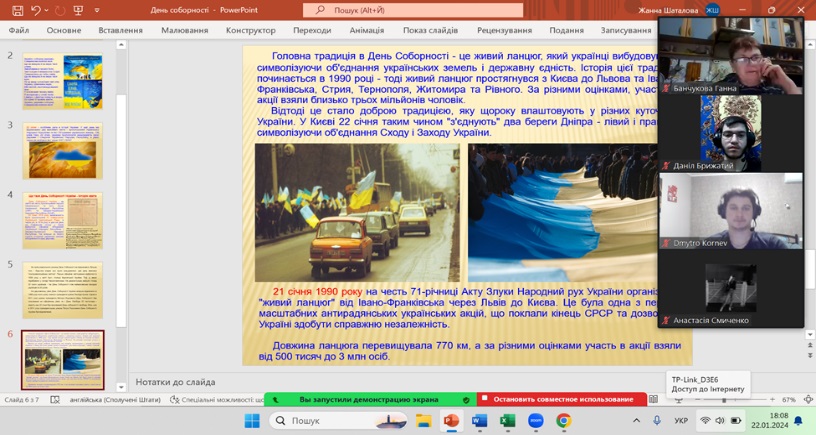
Task: Select Dmytro Kornev video tile
Action: (731, 211)
